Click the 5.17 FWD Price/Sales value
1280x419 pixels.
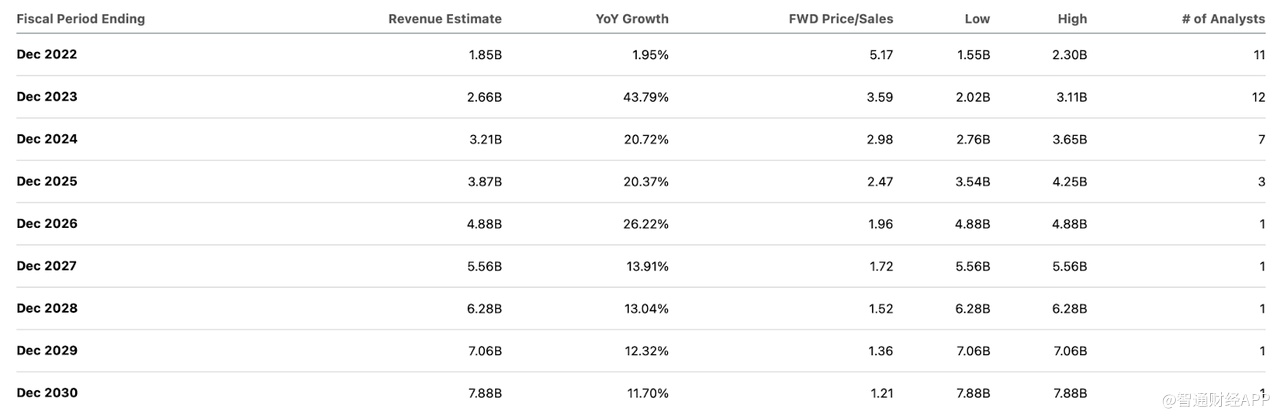[881, 55]
